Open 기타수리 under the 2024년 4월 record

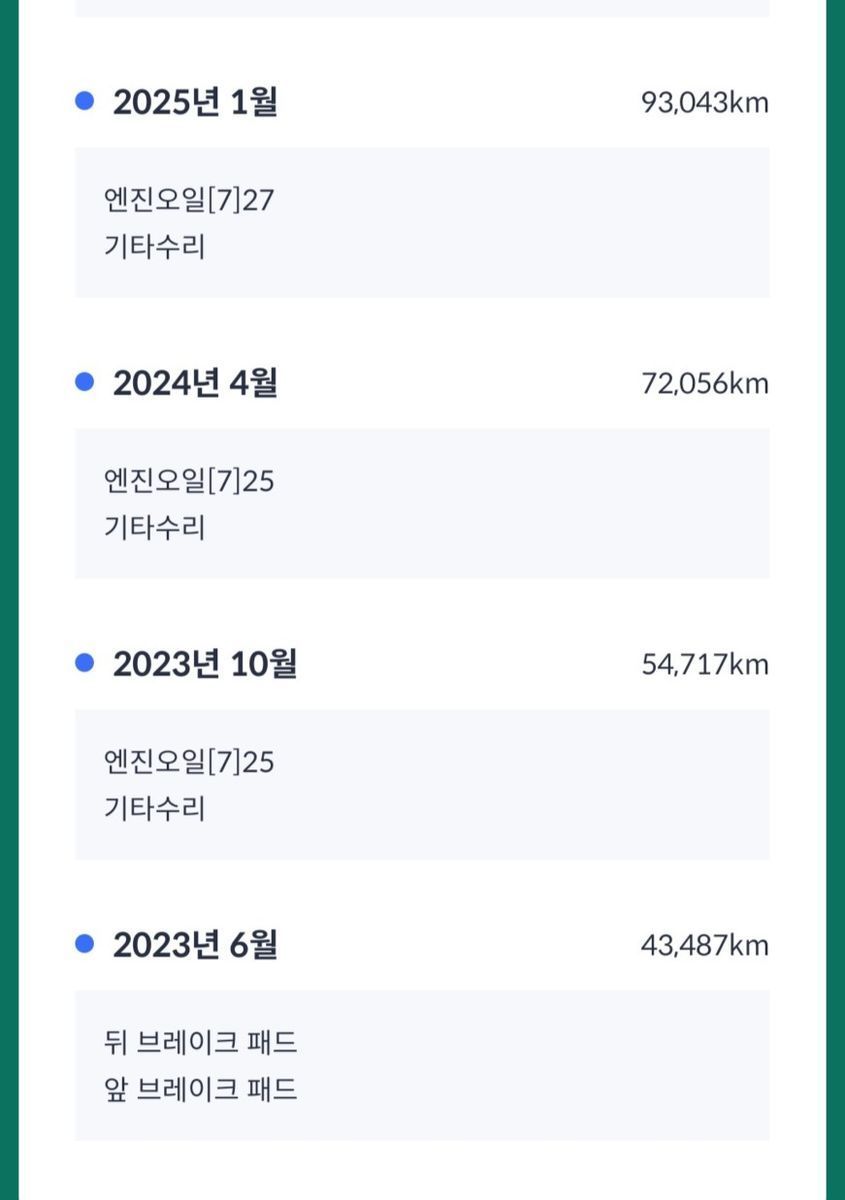pos(154,527)
